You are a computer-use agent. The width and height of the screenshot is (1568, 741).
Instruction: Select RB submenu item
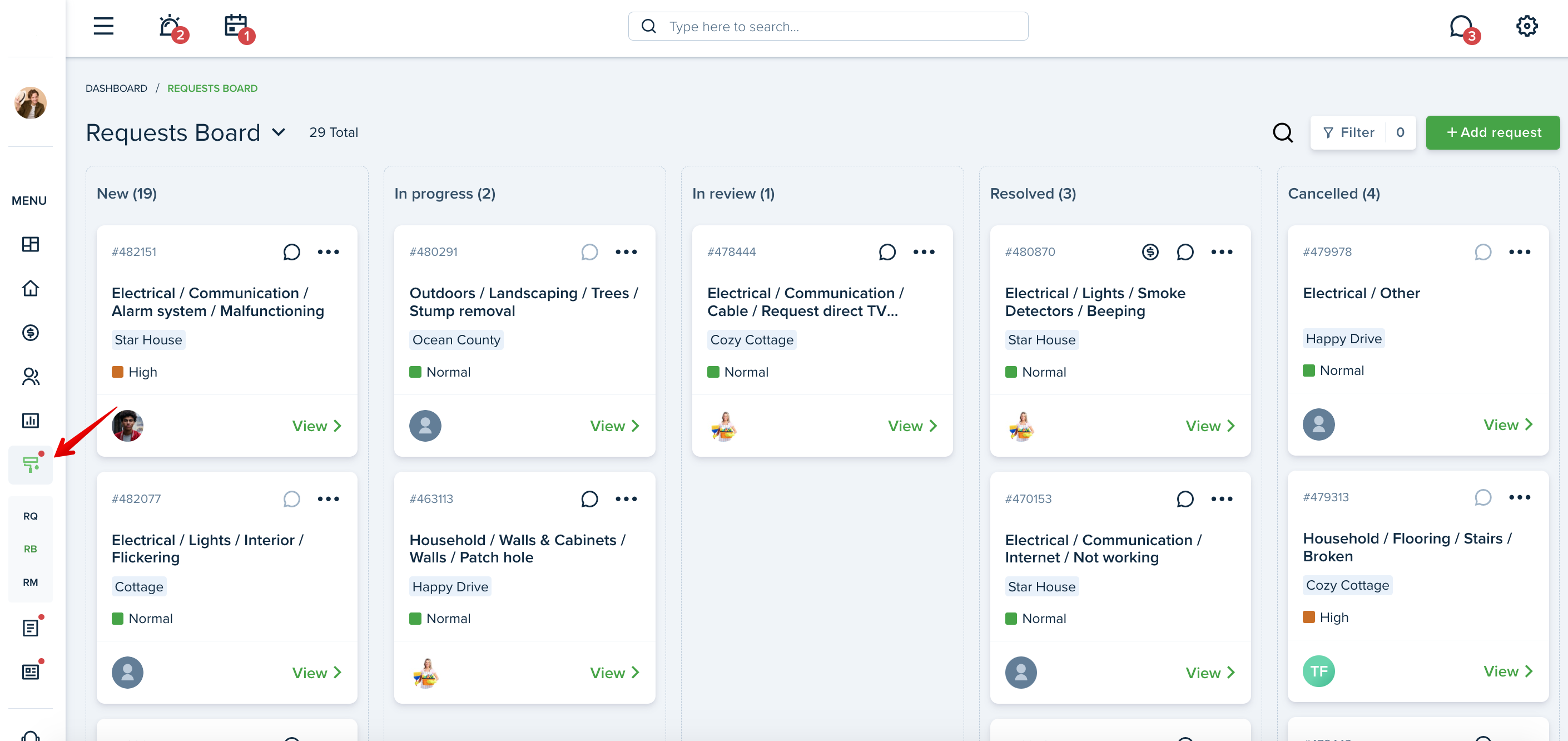pos(31,549)
